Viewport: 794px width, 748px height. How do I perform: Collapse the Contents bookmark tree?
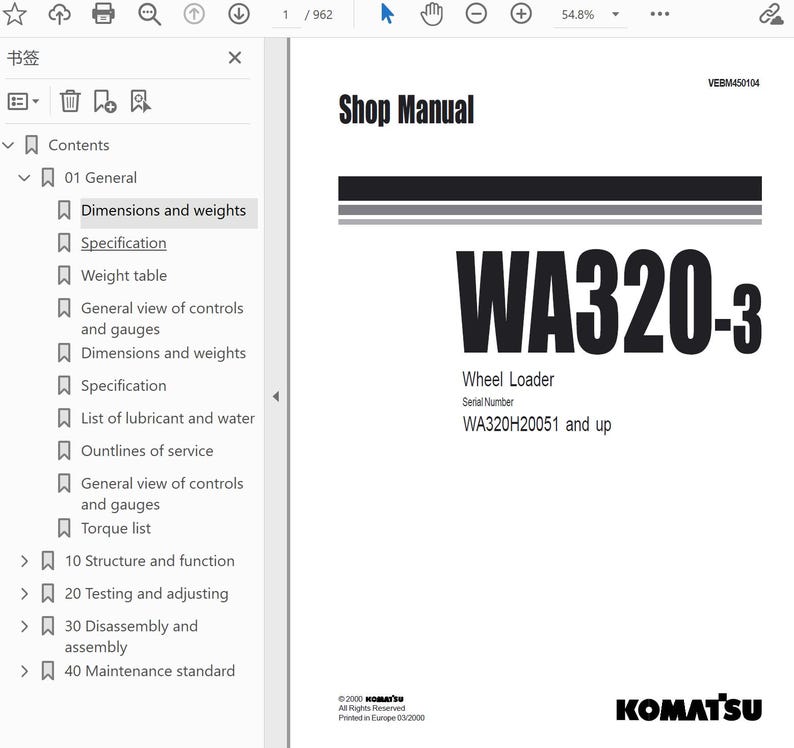click(8, 145)
